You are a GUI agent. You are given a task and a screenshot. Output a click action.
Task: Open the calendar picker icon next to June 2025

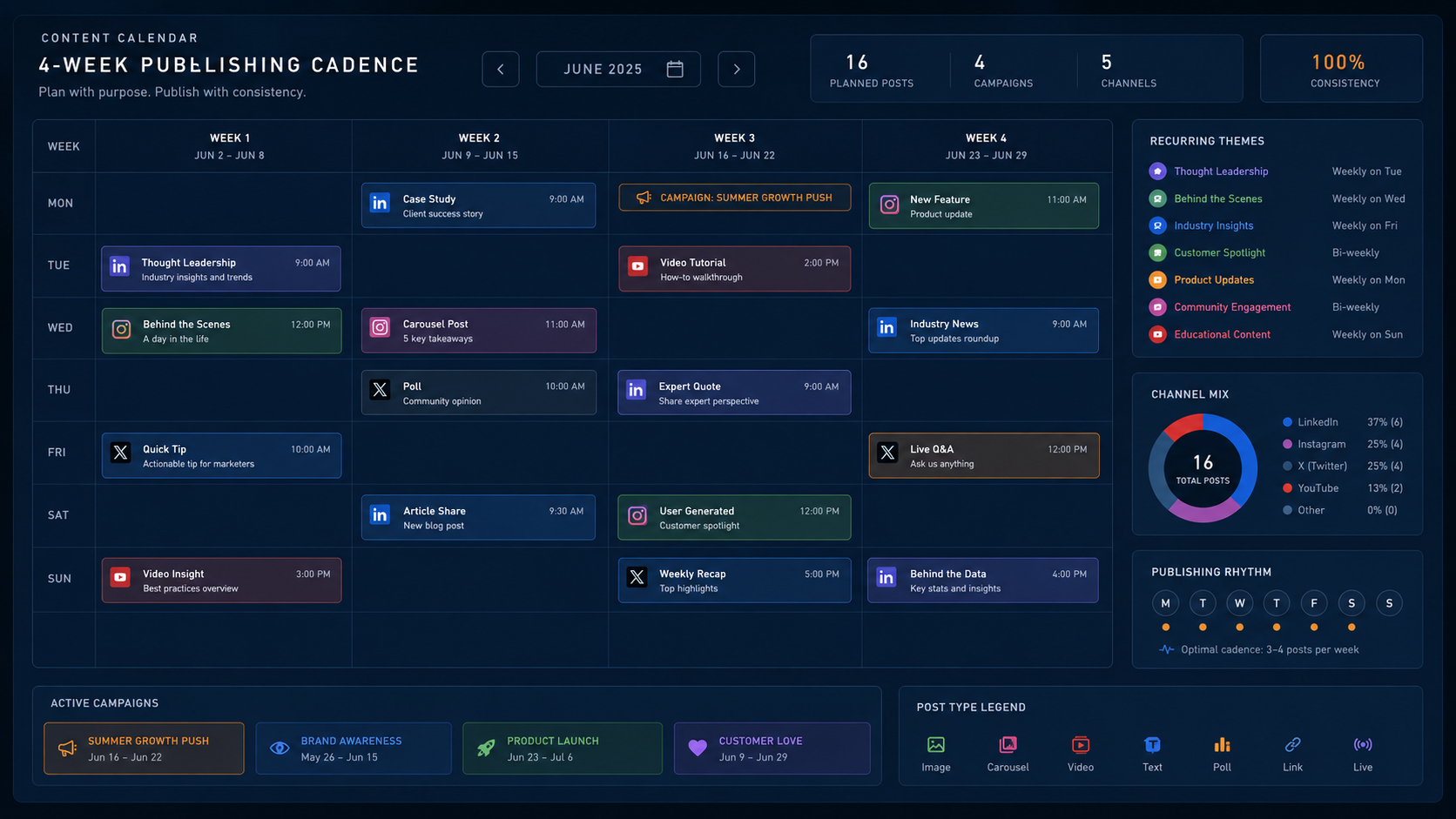675,69
